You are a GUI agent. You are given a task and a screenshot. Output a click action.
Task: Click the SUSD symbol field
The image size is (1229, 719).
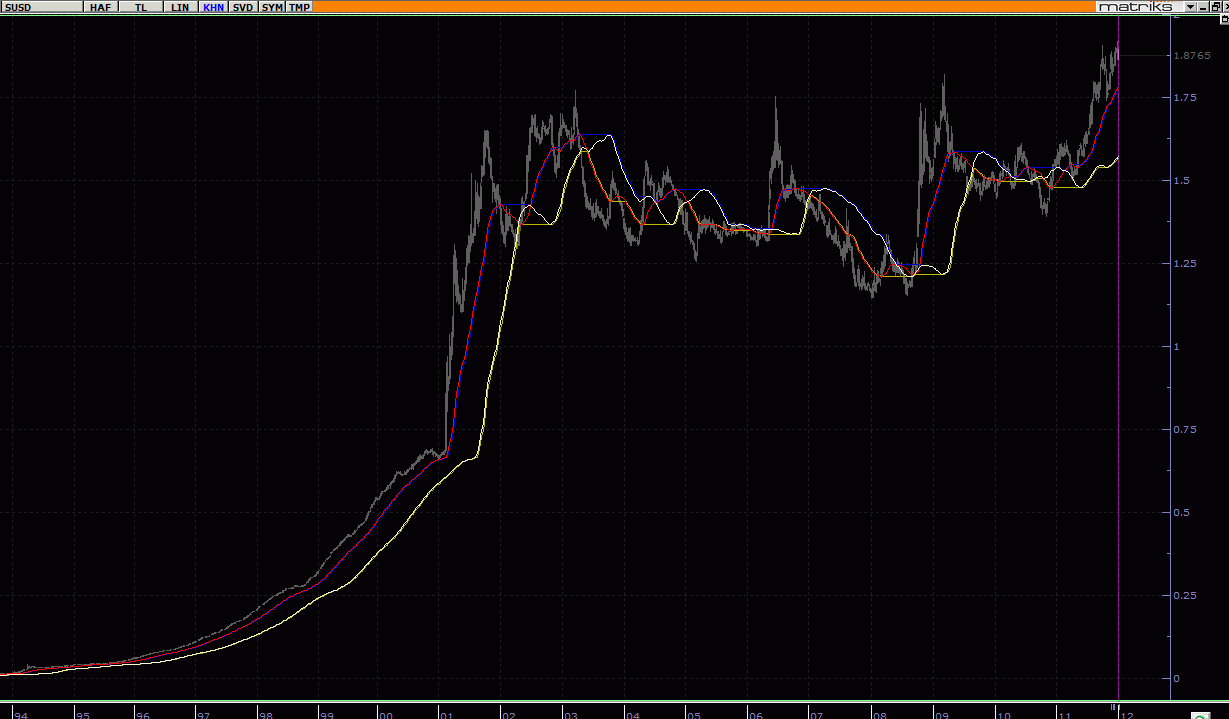(40, 7)
